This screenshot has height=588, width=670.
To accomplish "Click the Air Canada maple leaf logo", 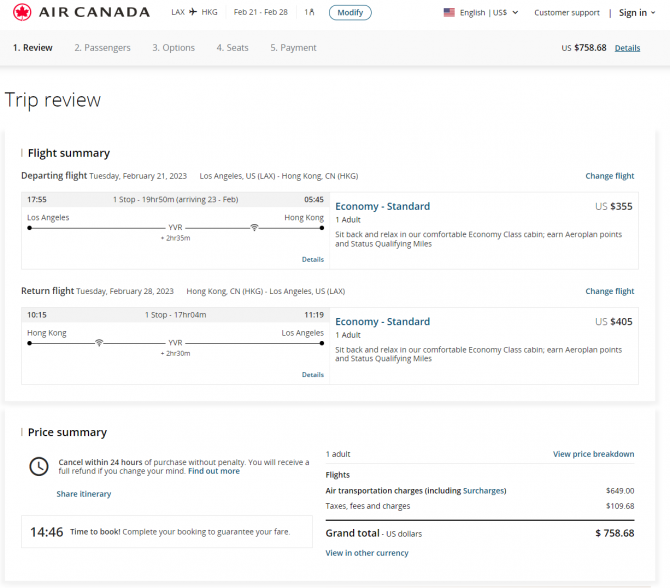I will pos(22,12).
